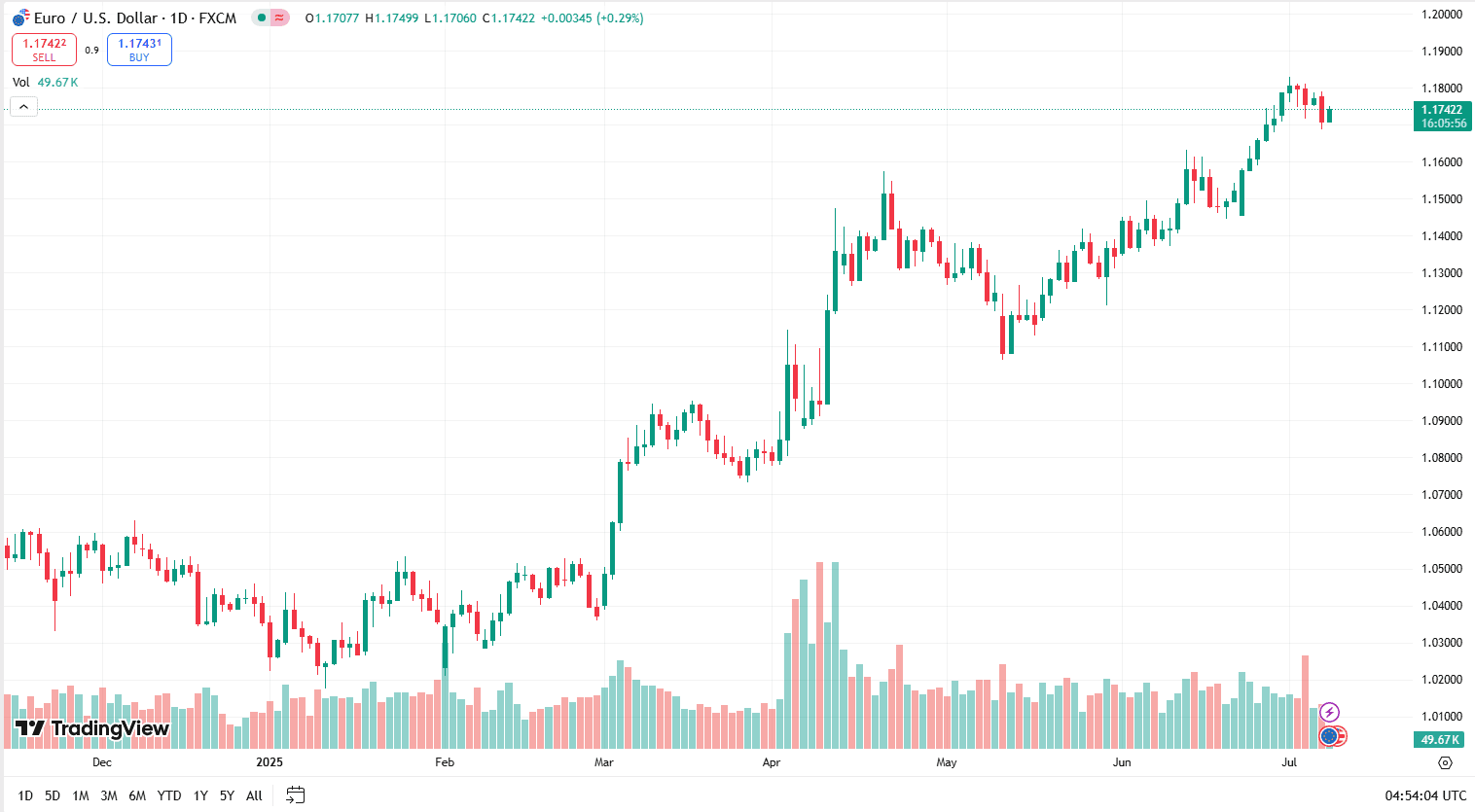This screenshot has height=812, width=1475.
Task: Switch to the YTD range
Action: click(x=169, y=795)
